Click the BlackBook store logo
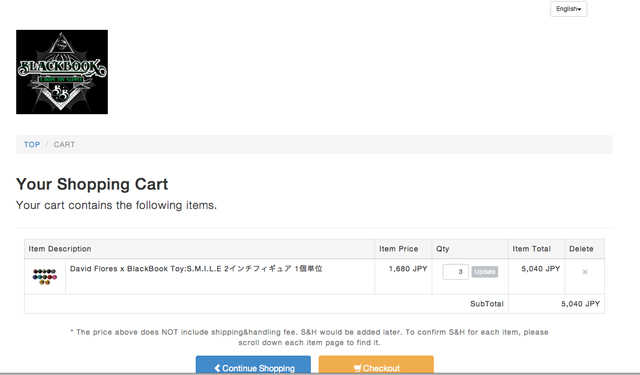The height and width of the screenshot is (375, 640). tap(62, 72)
